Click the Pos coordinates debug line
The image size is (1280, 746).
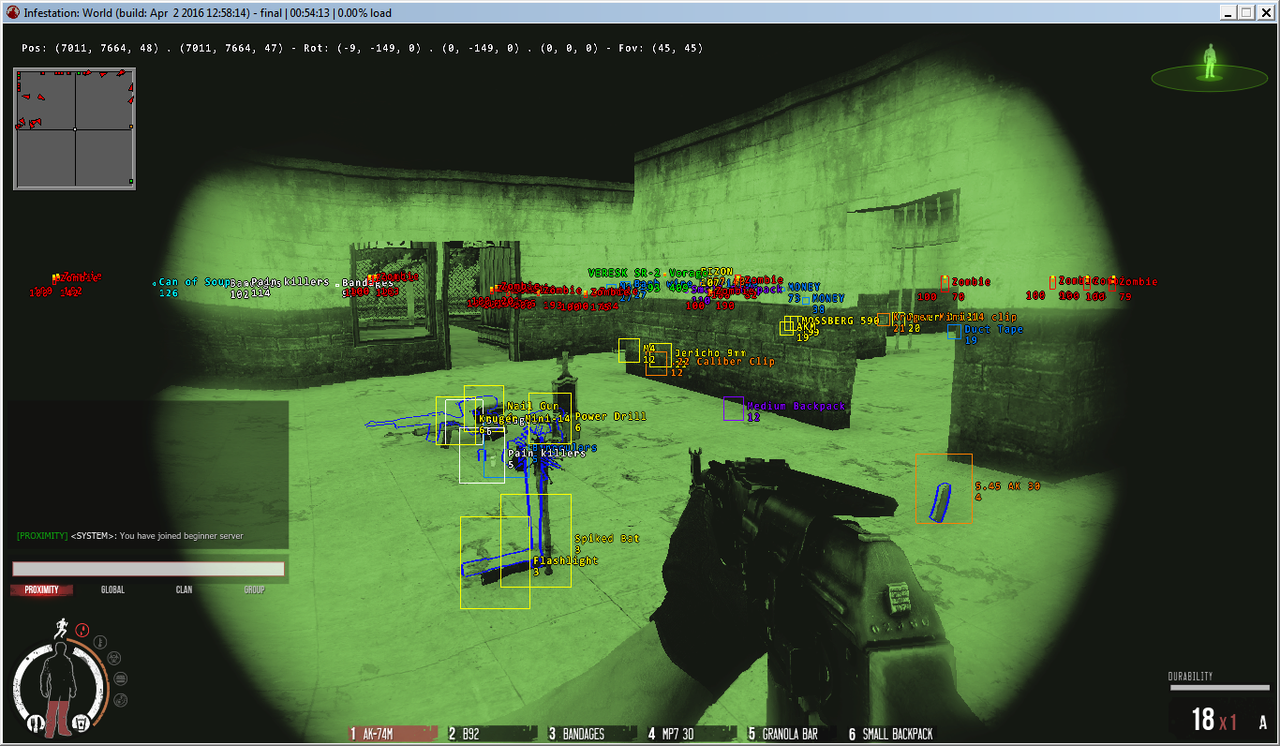[362, 48]
